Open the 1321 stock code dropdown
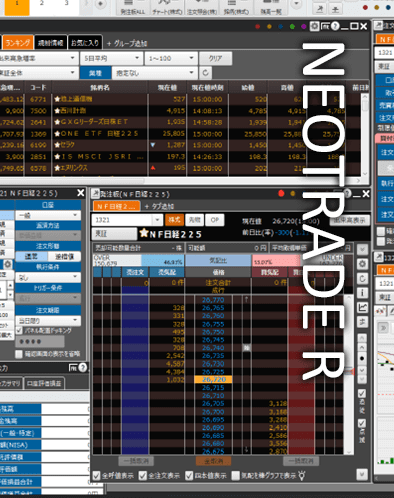The height and width of the screenshot is (498, 394). click(157, 220)
